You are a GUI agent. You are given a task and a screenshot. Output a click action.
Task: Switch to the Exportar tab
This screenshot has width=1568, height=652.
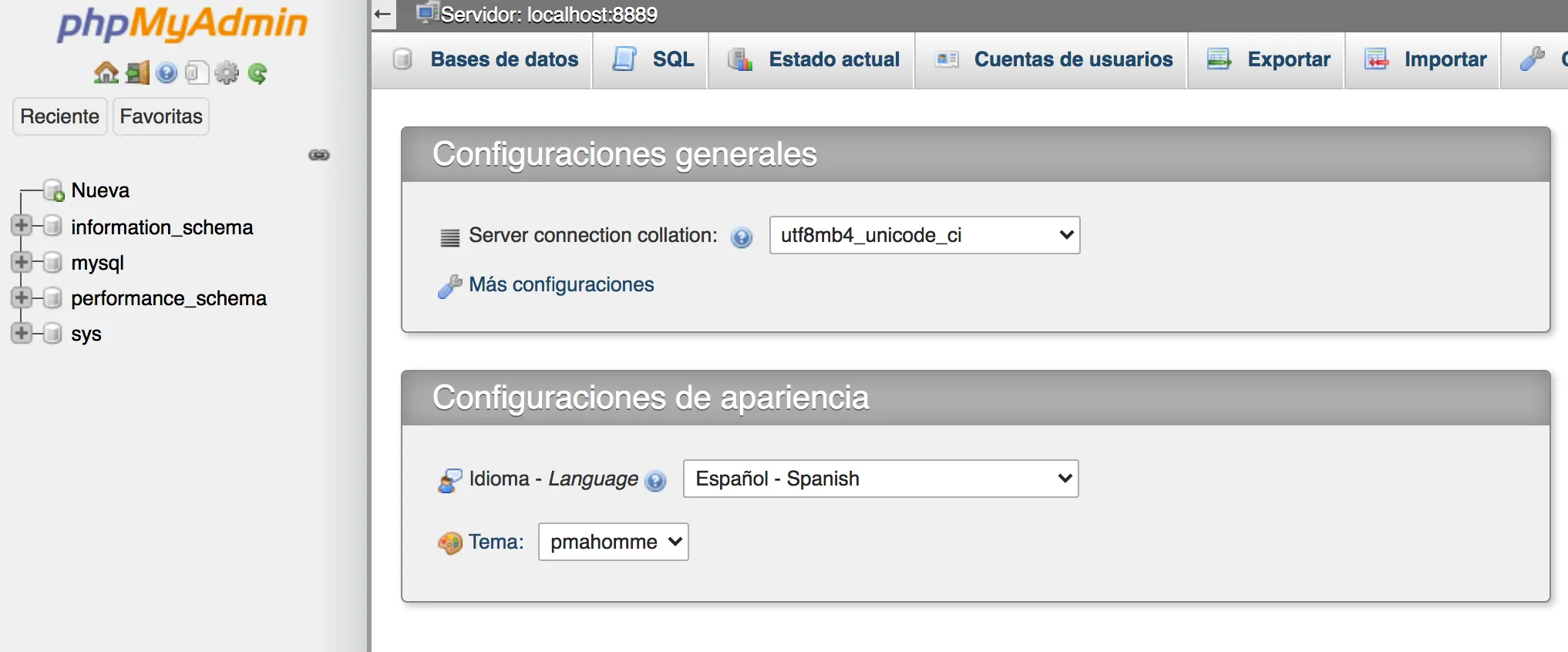[1267, 59]
